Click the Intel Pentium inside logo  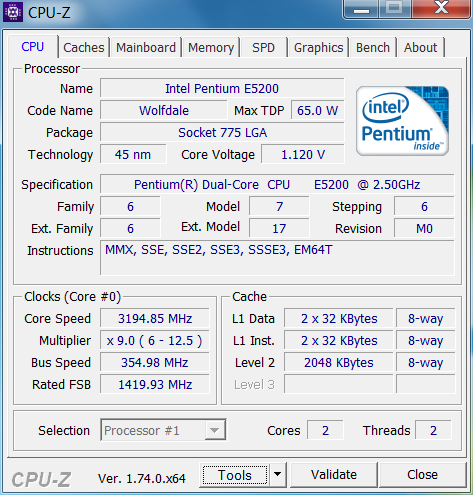(x=402, y=121)
